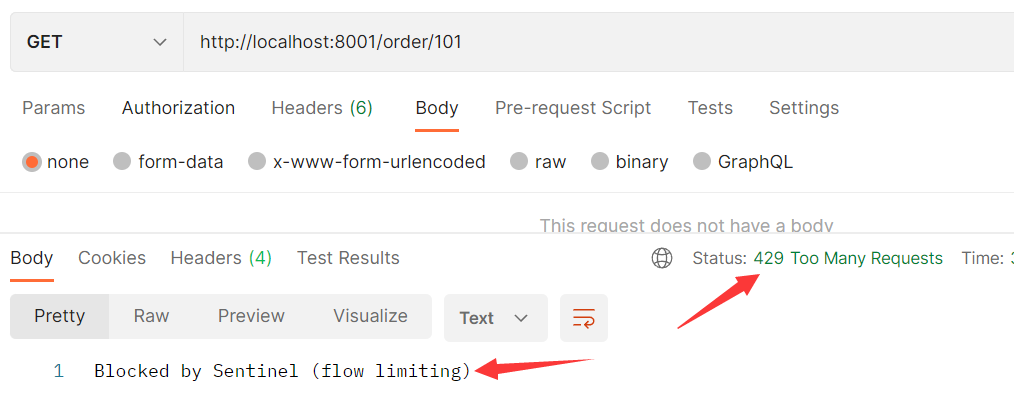Select the none body radio button
The width and height of the screenshot is (1014, 415).
coord(32,162)
